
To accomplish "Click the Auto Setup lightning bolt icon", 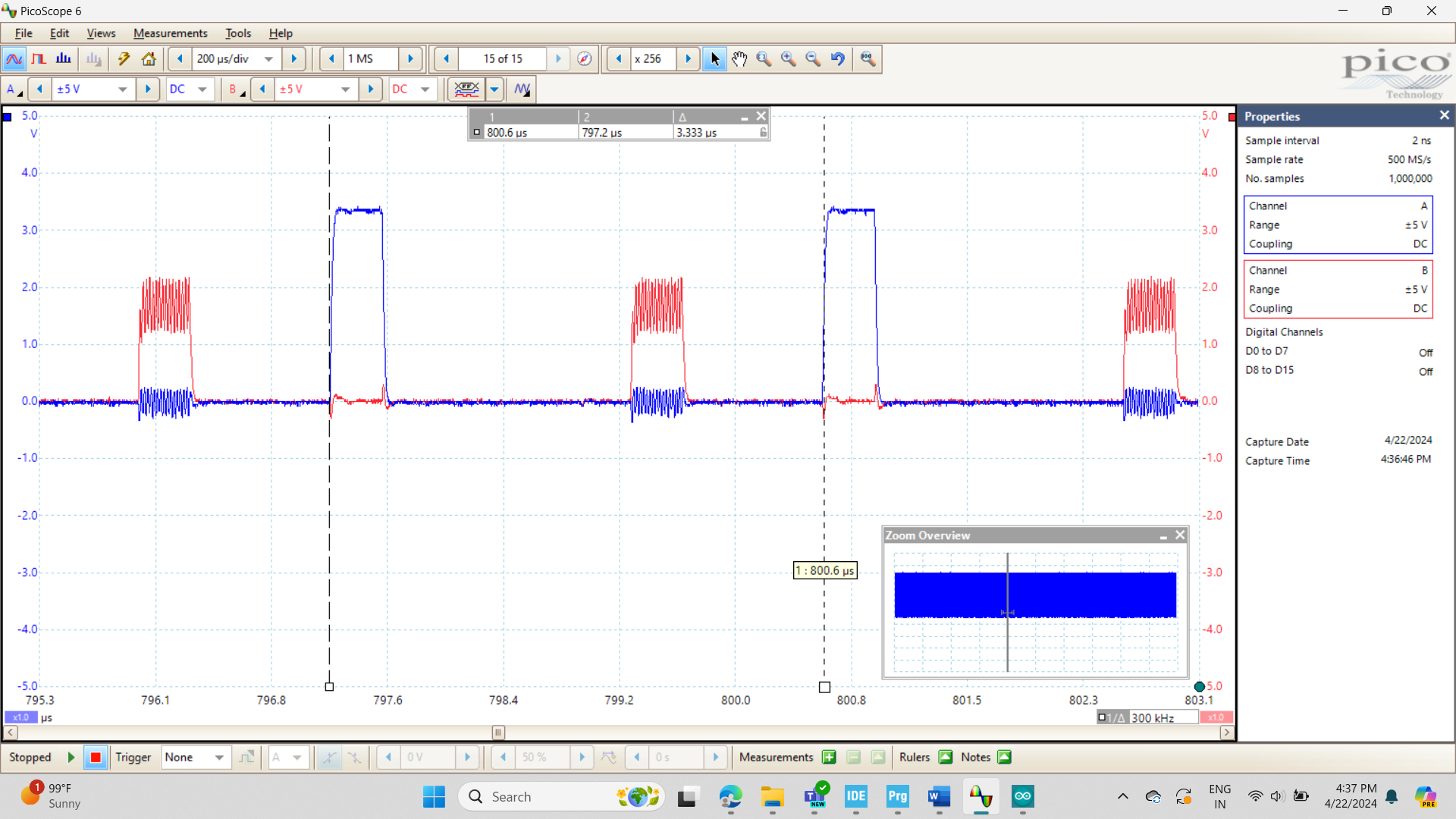I will (124, 58).
